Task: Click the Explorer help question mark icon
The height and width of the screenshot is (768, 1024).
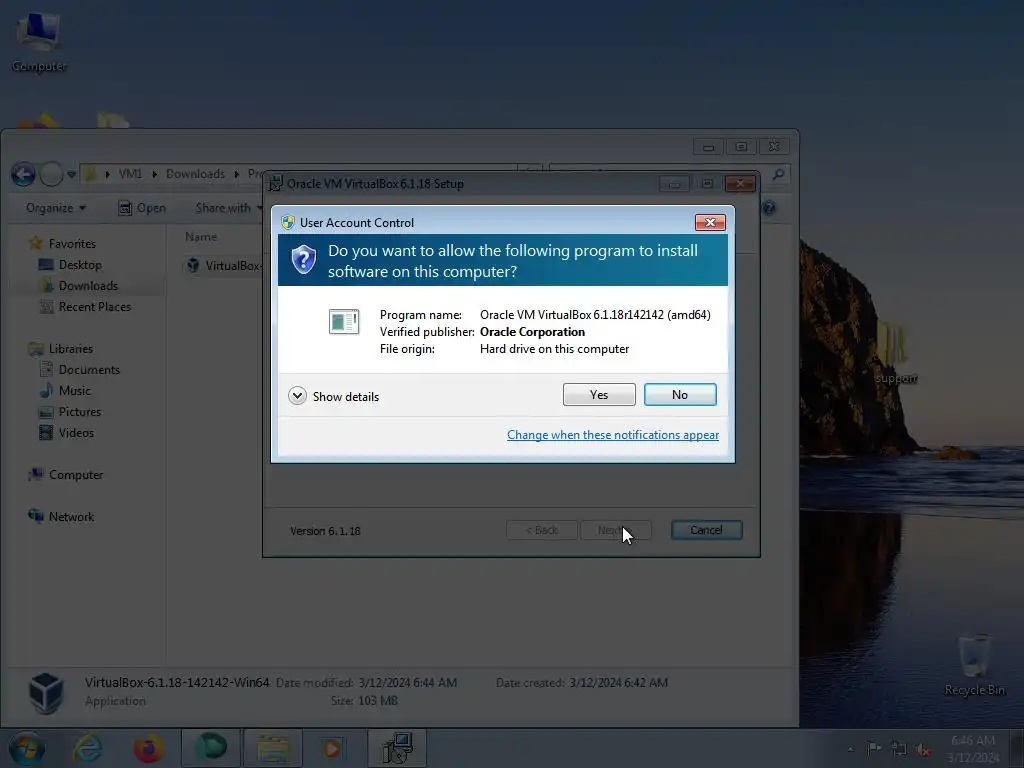Action: click(x=769, y=208)
